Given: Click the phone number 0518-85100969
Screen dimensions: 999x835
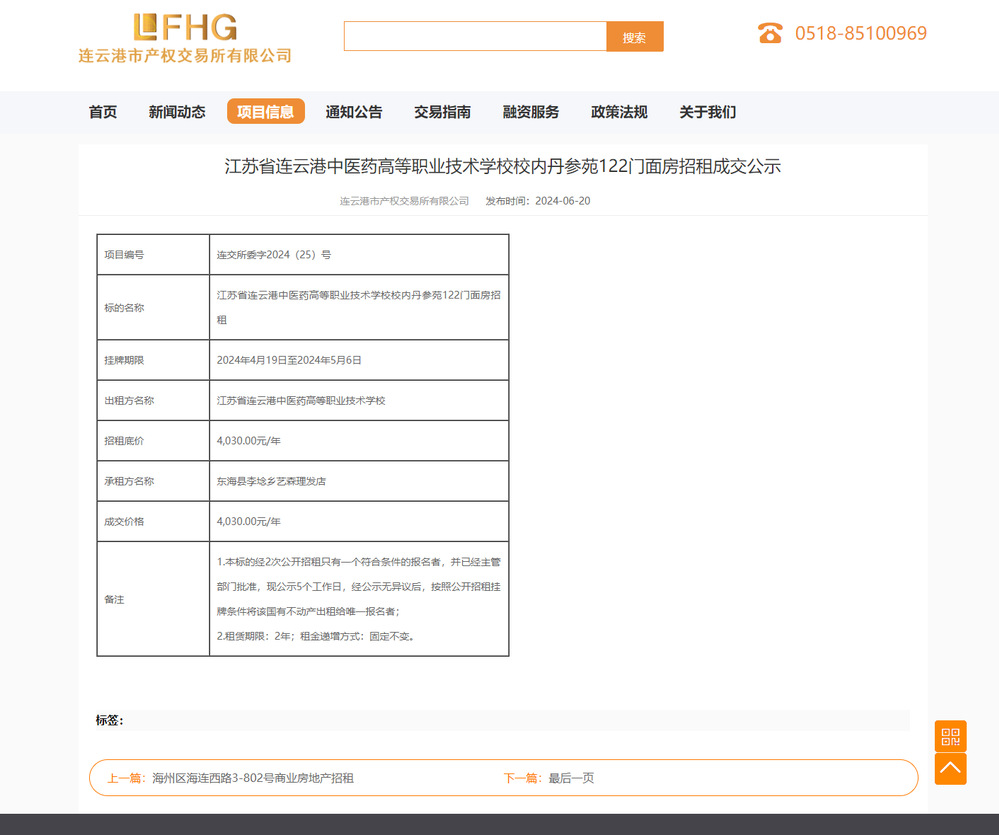Looking at the screenshot, I should pyautogui.click(x=860, y=33).
